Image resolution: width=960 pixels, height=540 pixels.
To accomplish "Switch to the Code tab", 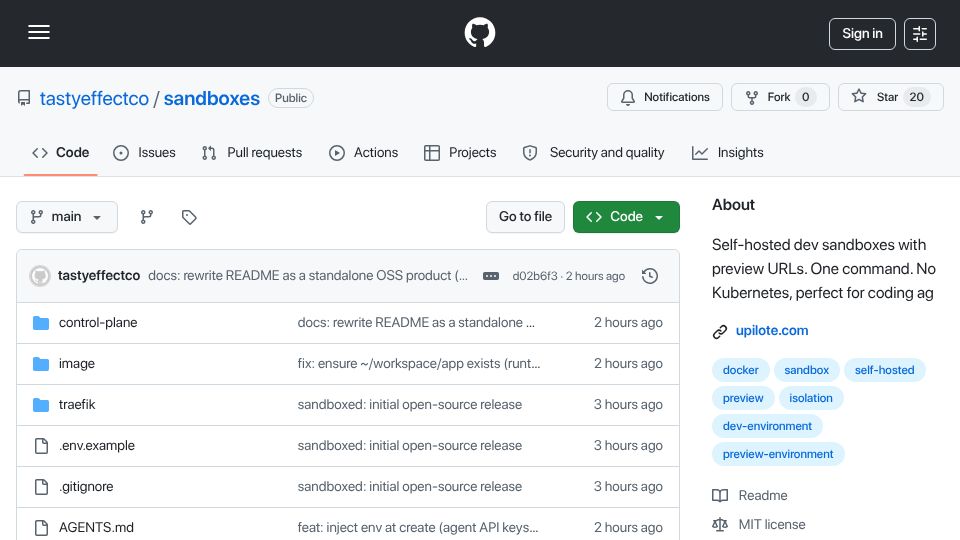I will tap(61, 152).
